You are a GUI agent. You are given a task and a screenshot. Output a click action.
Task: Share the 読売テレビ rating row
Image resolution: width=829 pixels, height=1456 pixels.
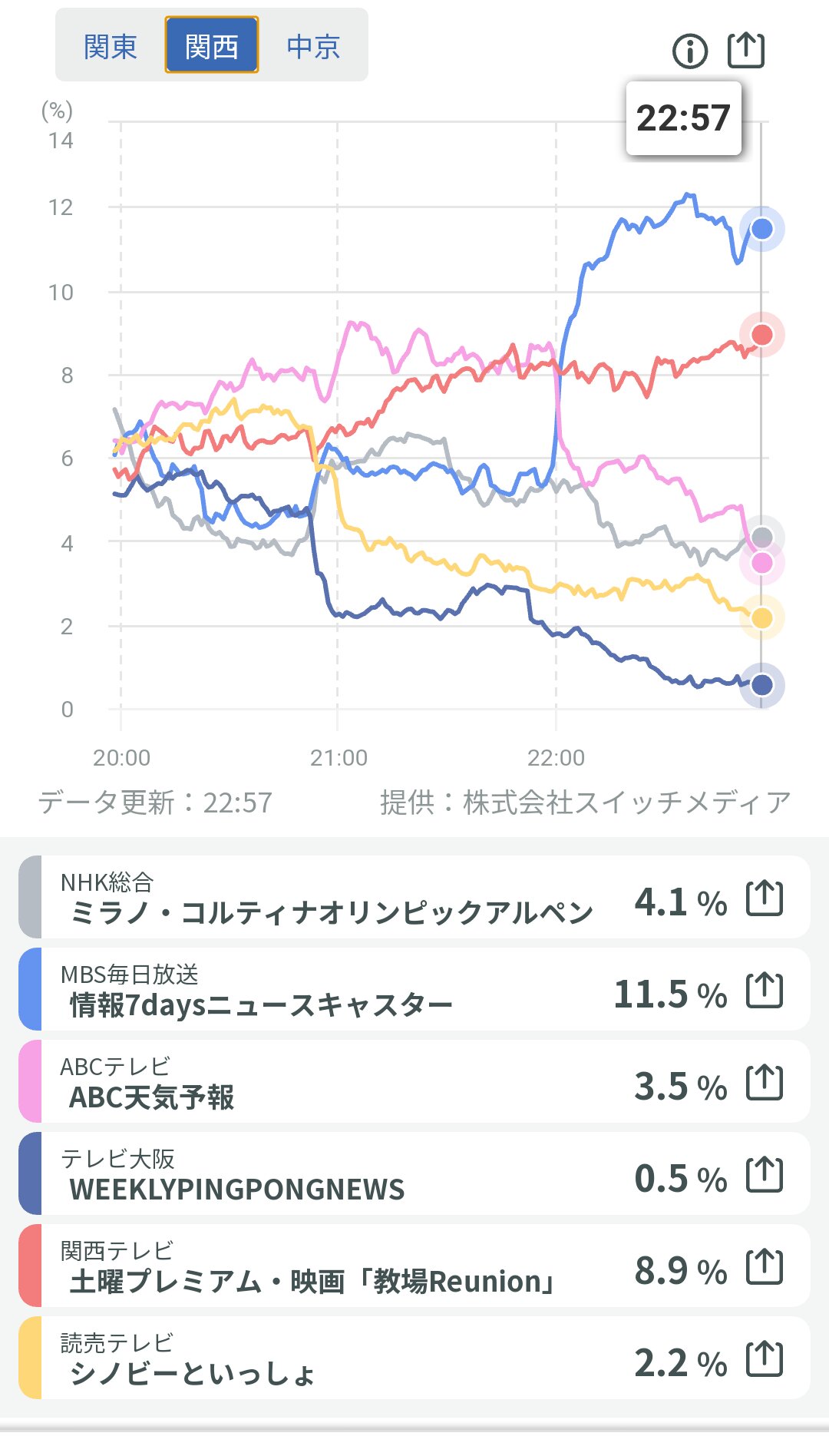[765, 1358]
